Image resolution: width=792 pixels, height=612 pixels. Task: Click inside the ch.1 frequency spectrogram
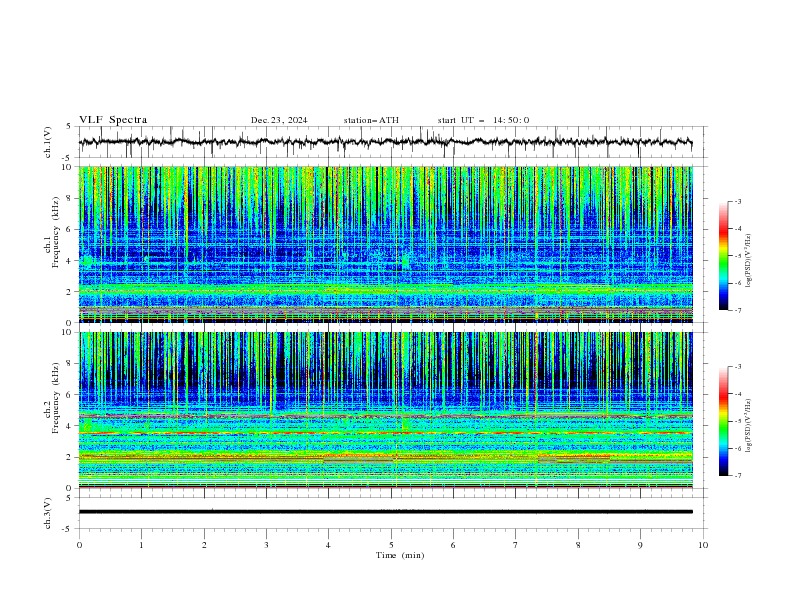[385, 244]
